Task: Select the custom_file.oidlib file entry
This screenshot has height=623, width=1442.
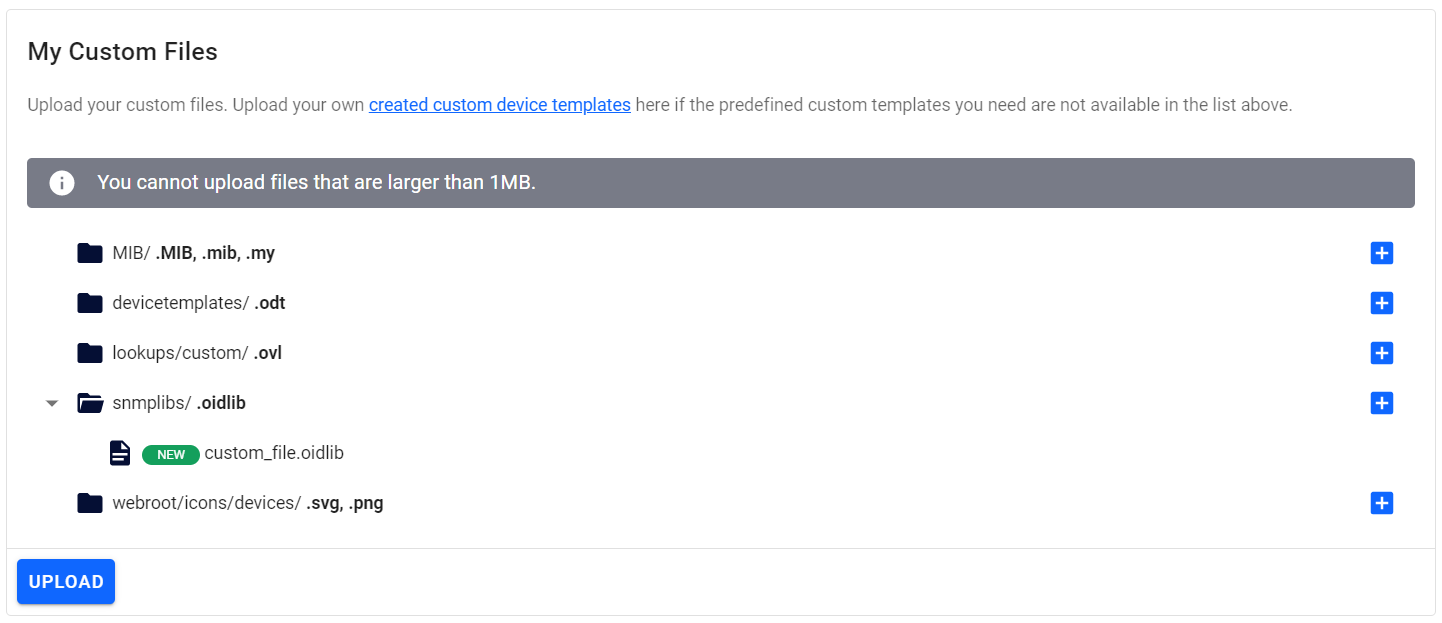Action: pyautogui.click(x=274, y=453)
